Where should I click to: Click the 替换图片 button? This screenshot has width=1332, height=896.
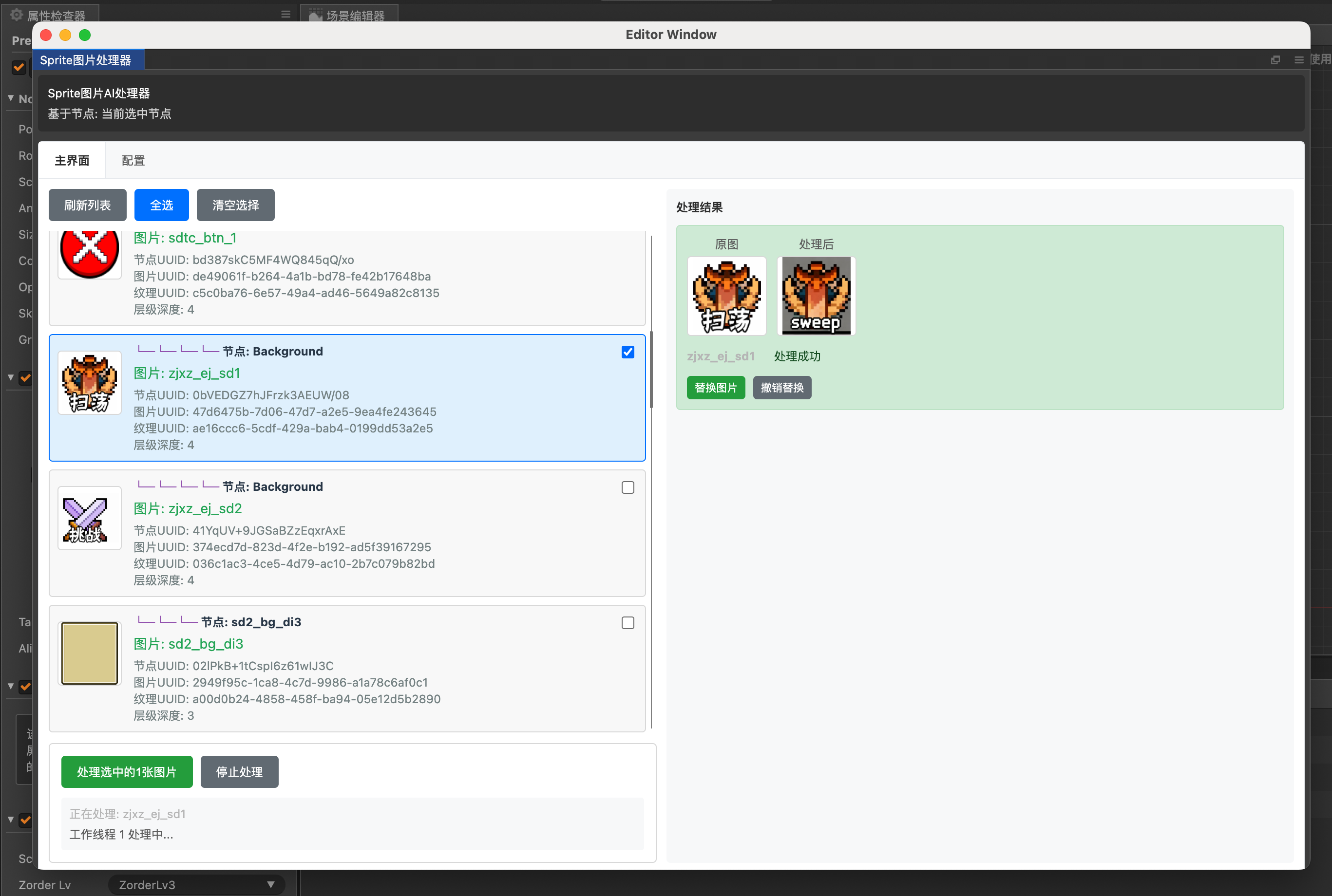[716, 388]
